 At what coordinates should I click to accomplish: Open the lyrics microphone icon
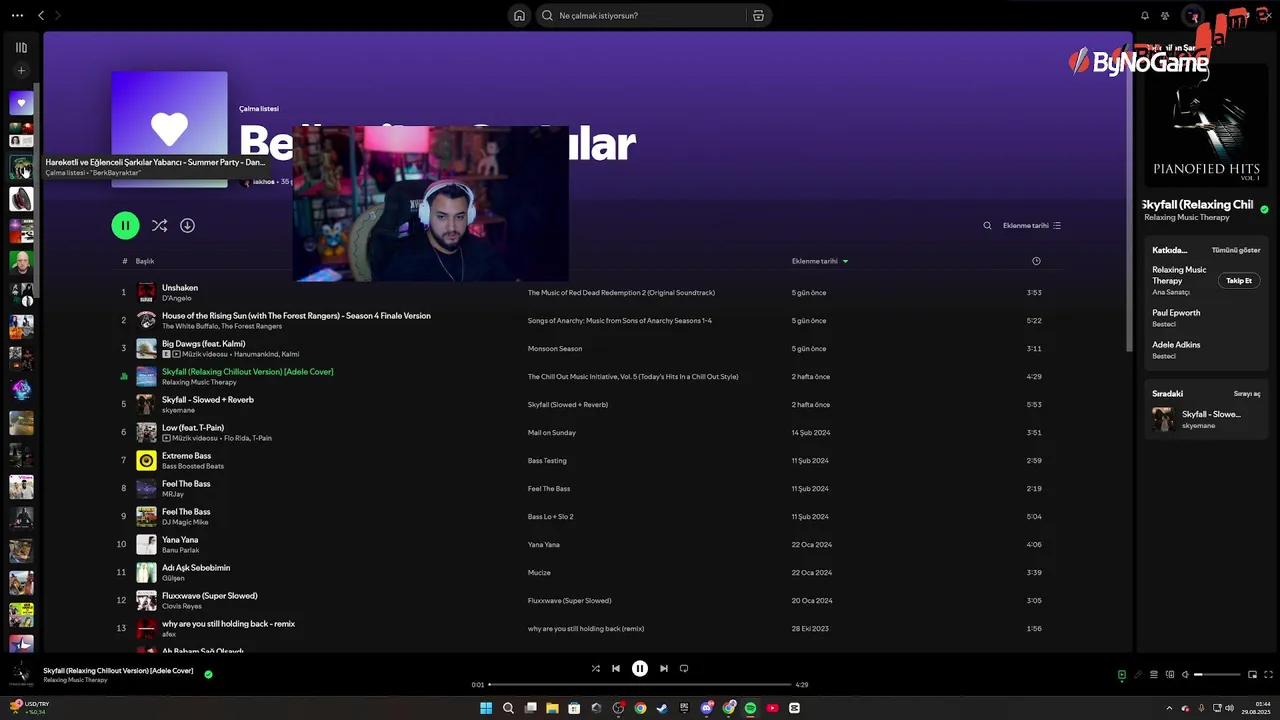(x=1137, y=674)
